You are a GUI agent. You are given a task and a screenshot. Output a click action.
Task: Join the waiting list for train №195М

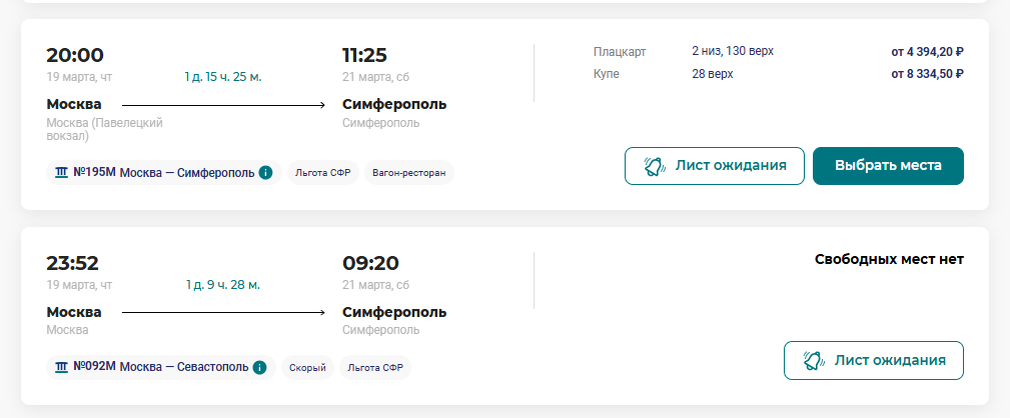click(714, 166)
